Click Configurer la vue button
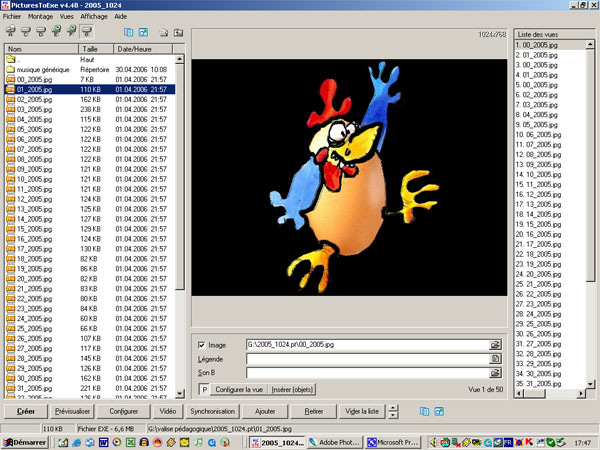The width and height of the screenshot is (600, 450). pos(239,390)
